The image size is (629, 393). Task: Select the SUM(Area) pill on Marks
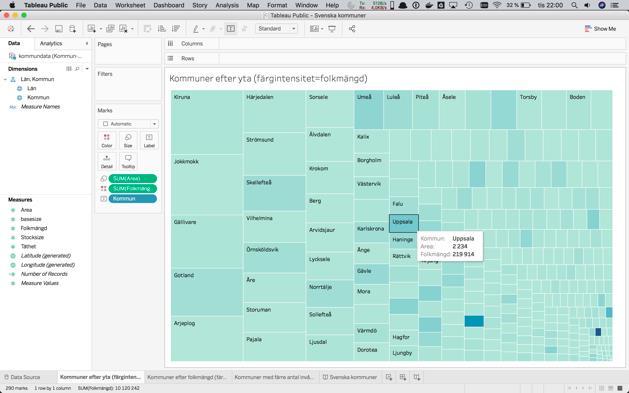[133, 178]
